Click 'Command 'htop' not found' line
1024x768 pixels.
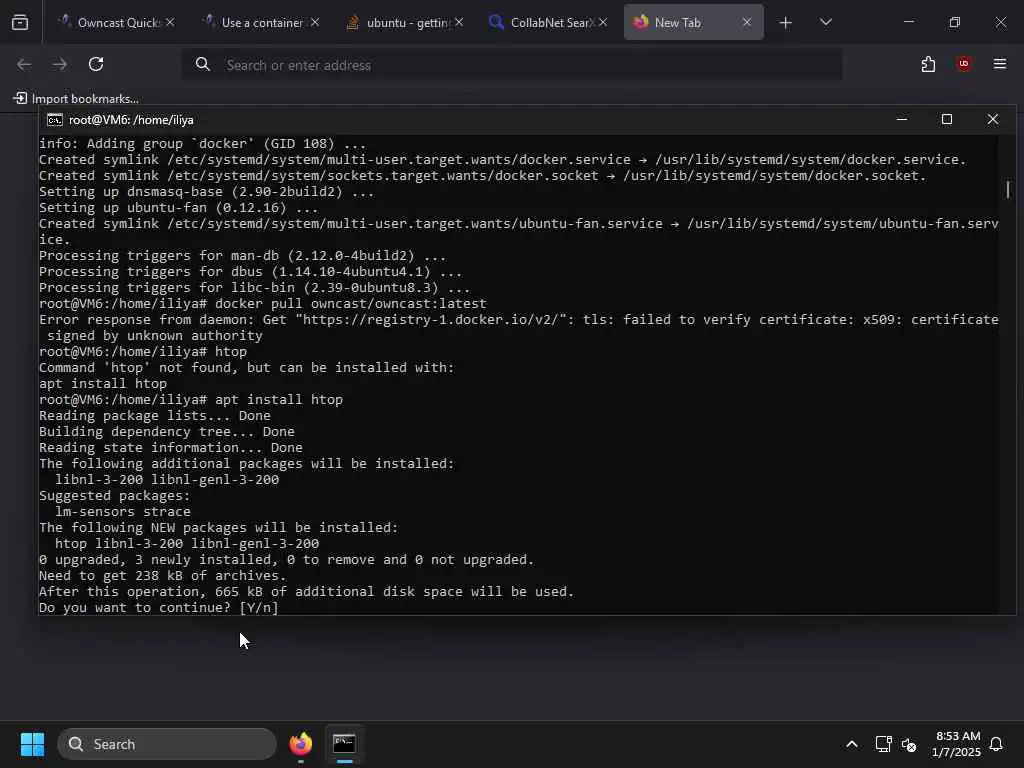[x=246, y=368]
